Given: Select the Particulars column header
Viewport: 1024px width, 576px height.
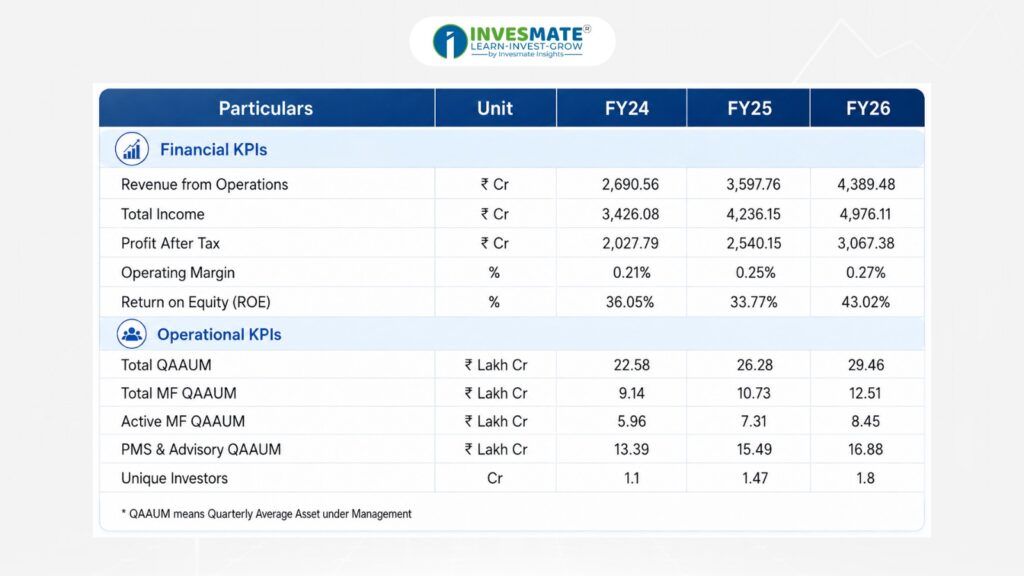Looking at the screenshot, I should [x=266, y=108].
